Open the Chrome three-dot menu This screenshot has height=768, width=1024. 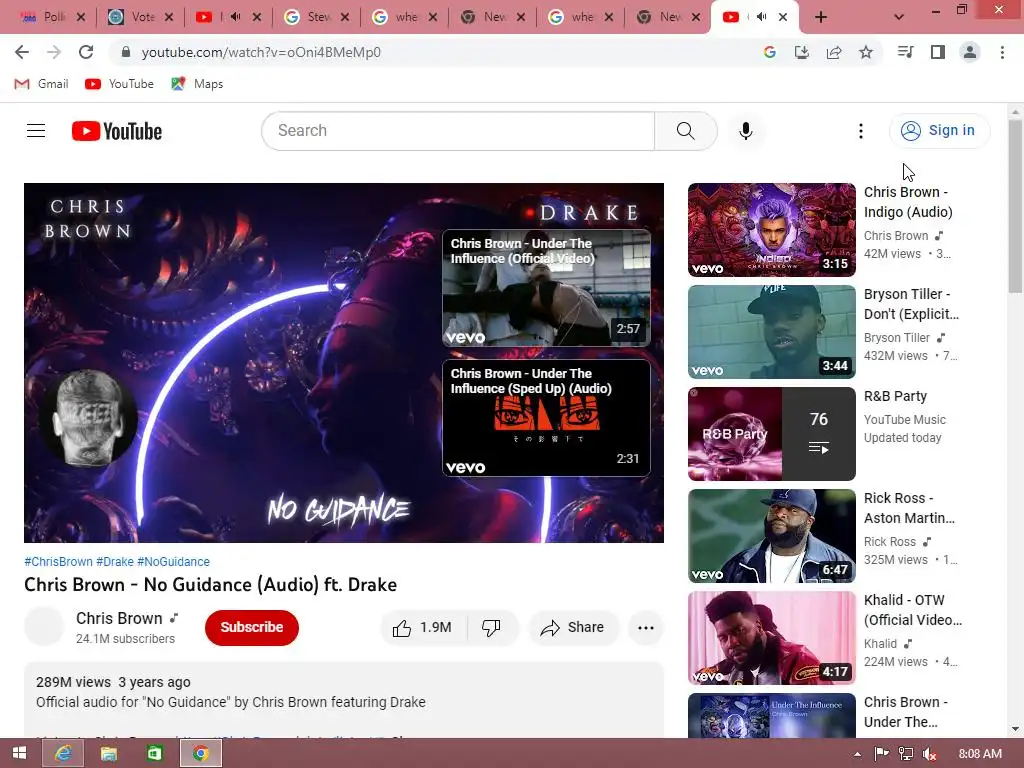point(1002,52)
